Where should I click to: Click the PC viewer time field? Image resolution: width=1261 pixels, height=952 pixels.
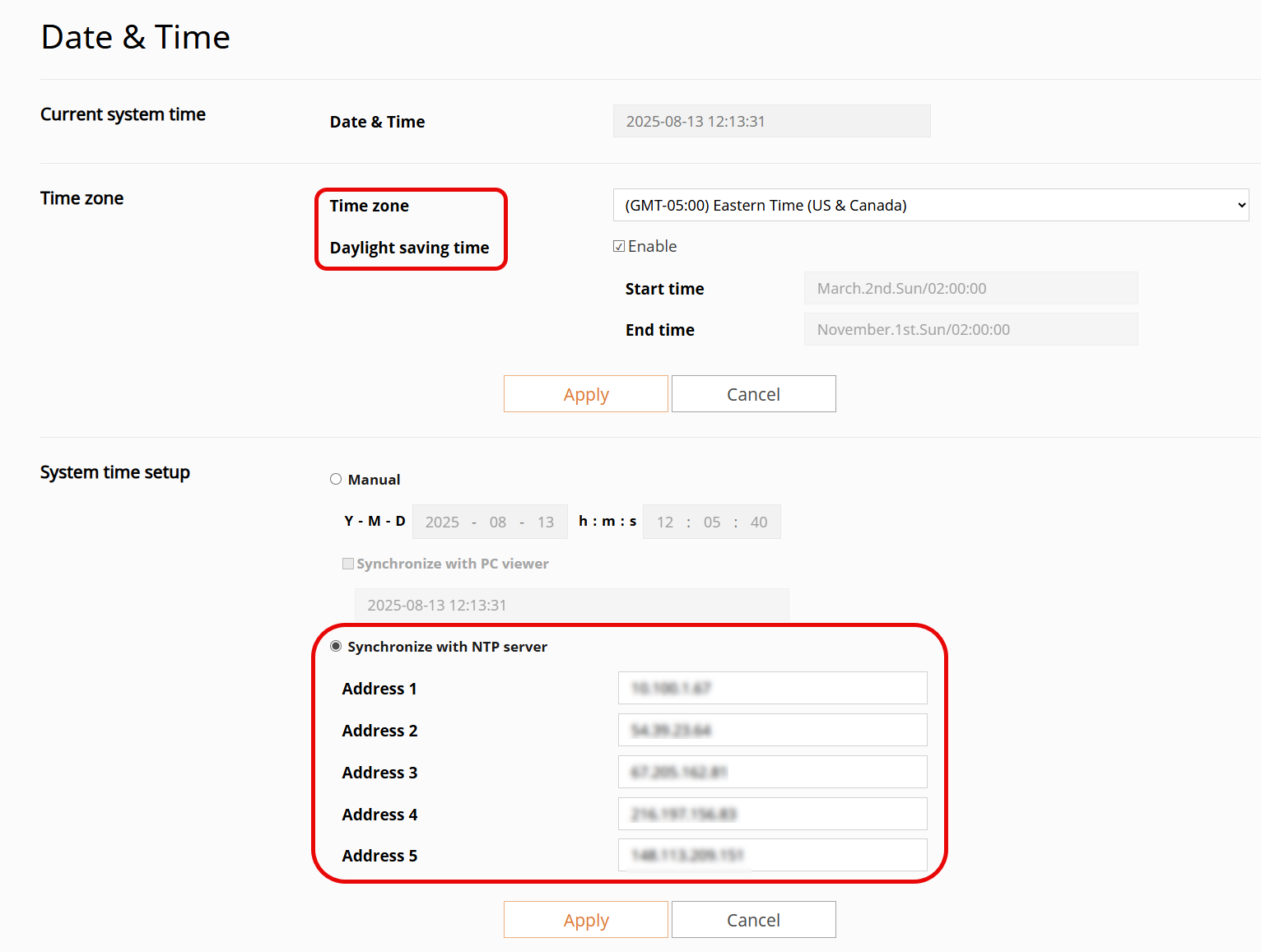(x=571, y=605)
